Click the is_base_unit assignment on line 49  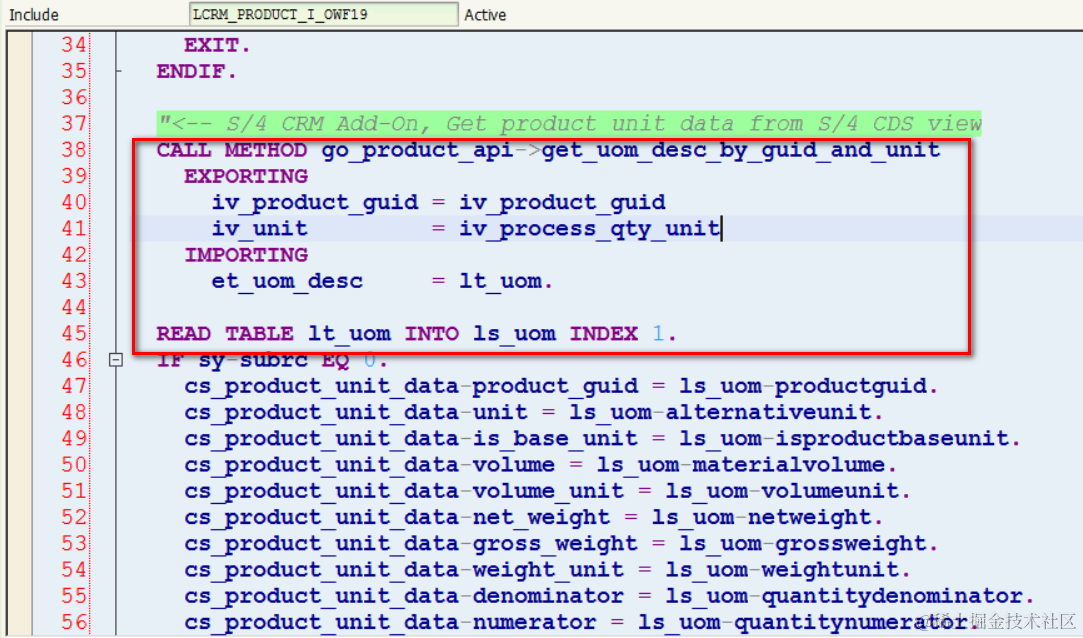602,438
